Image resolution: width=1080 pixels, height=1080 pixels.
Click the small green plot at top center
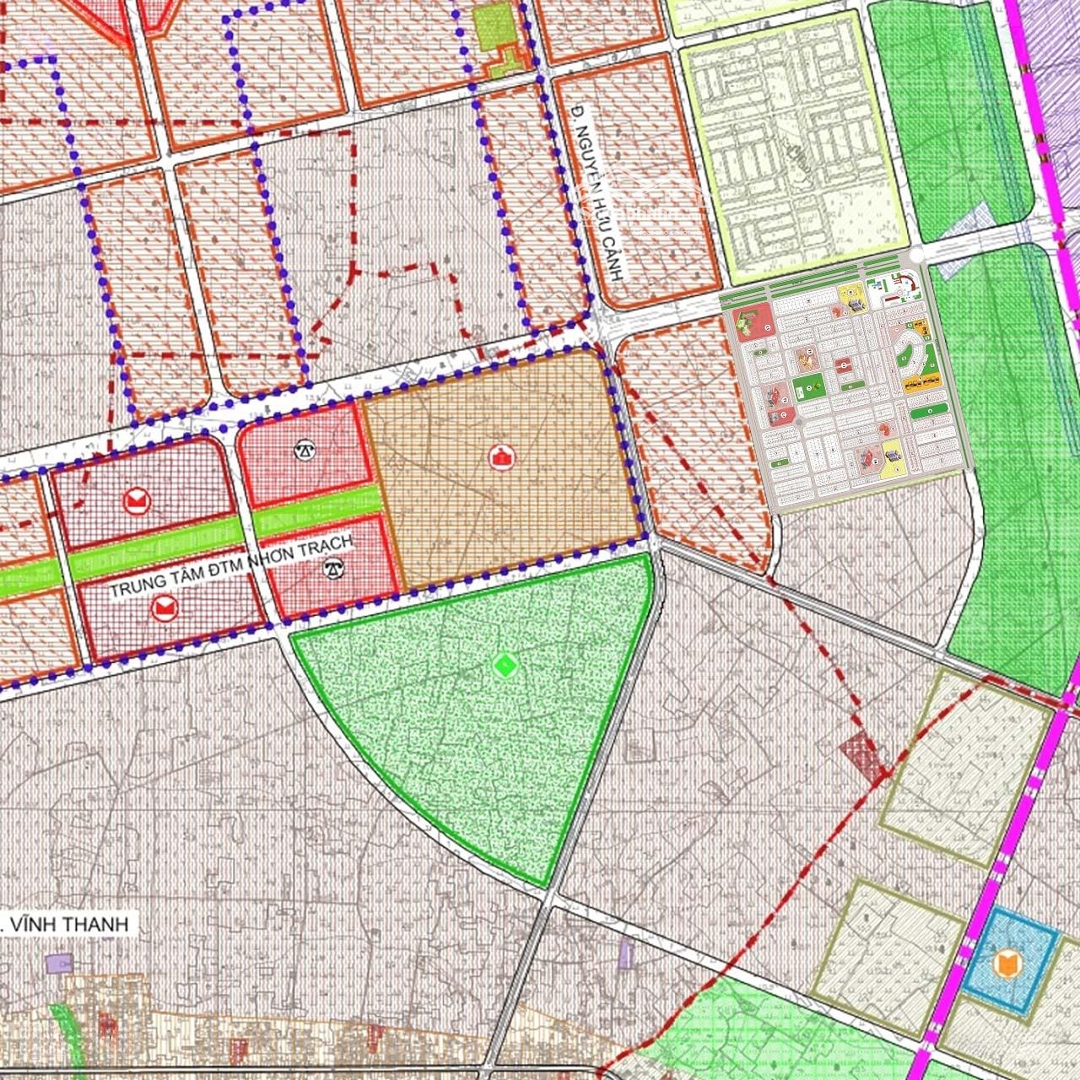coord(493,28)
